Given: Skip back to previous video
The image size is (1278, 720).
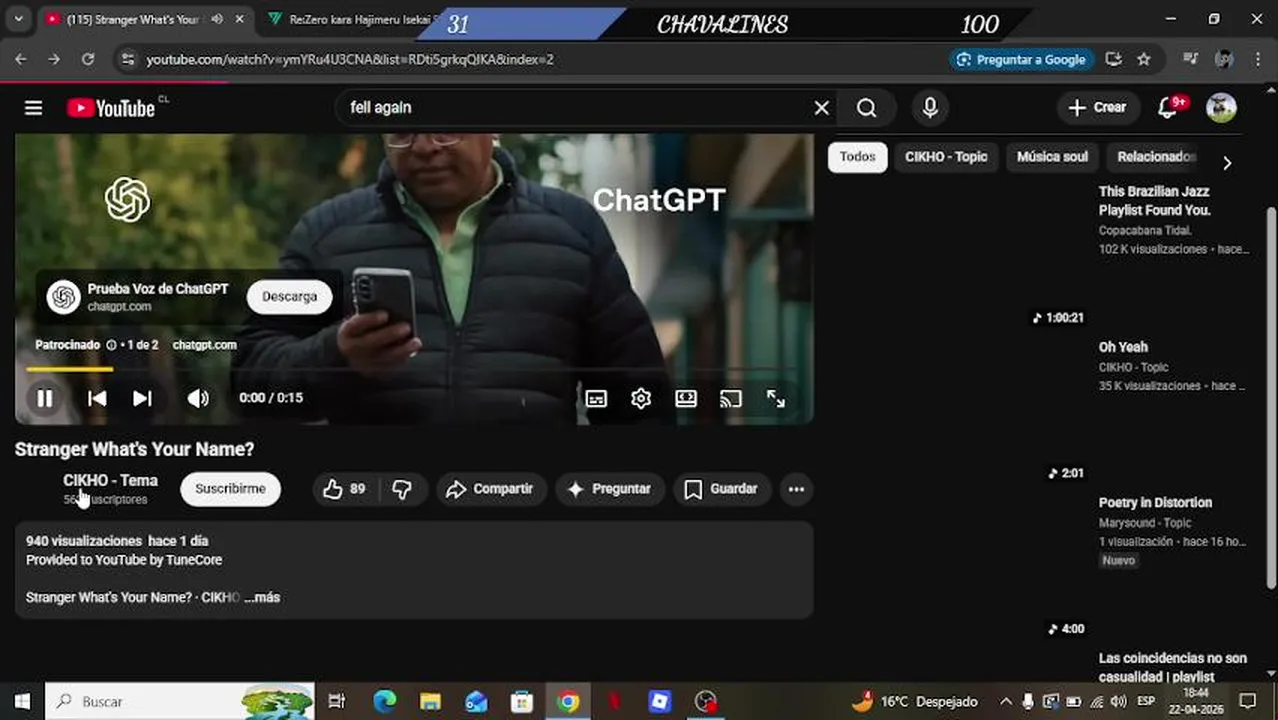Looking at the screenshot, I should [97, 398].
